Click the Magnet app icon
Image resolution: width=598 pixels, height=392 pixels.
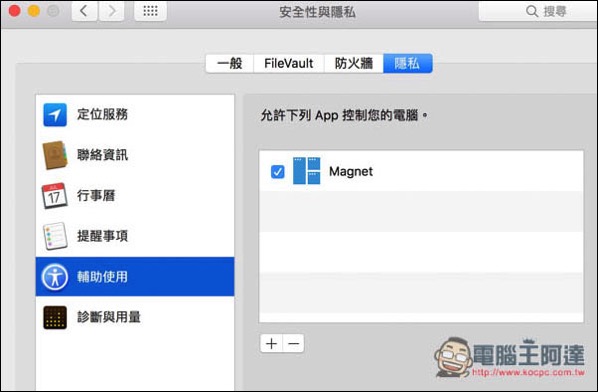pyautogui.click(x=306, y=171)
